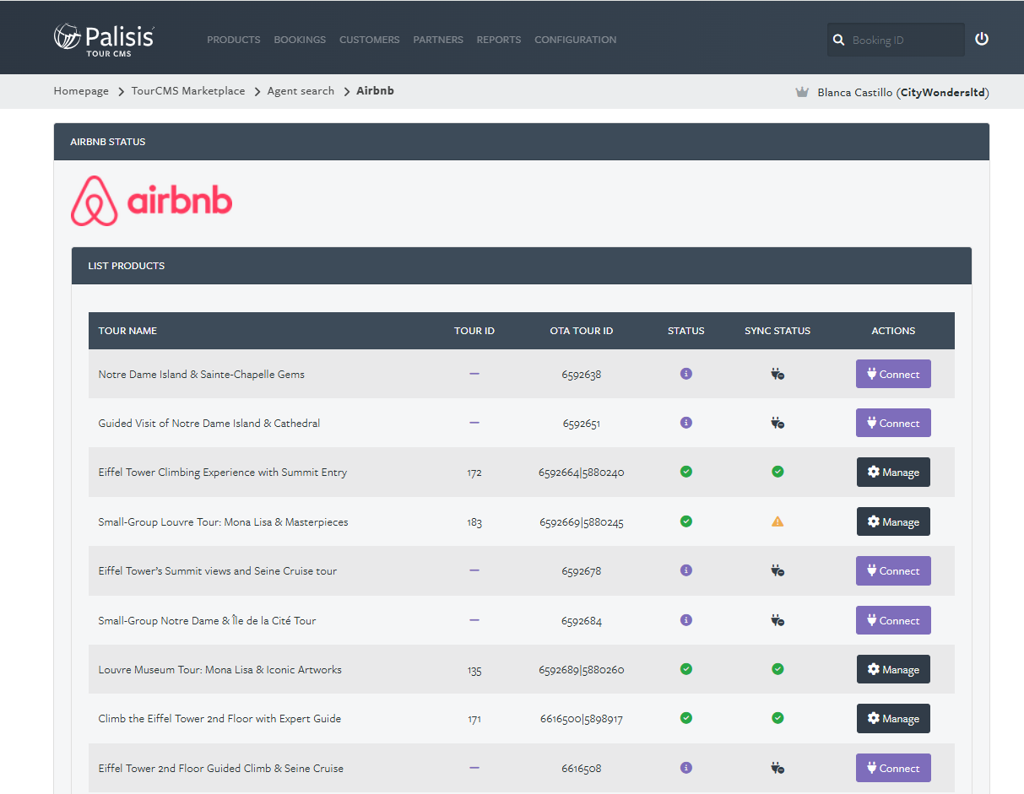Click the Airbnb logo
This screenshot has width=1024, height=794.
(152, 200)
